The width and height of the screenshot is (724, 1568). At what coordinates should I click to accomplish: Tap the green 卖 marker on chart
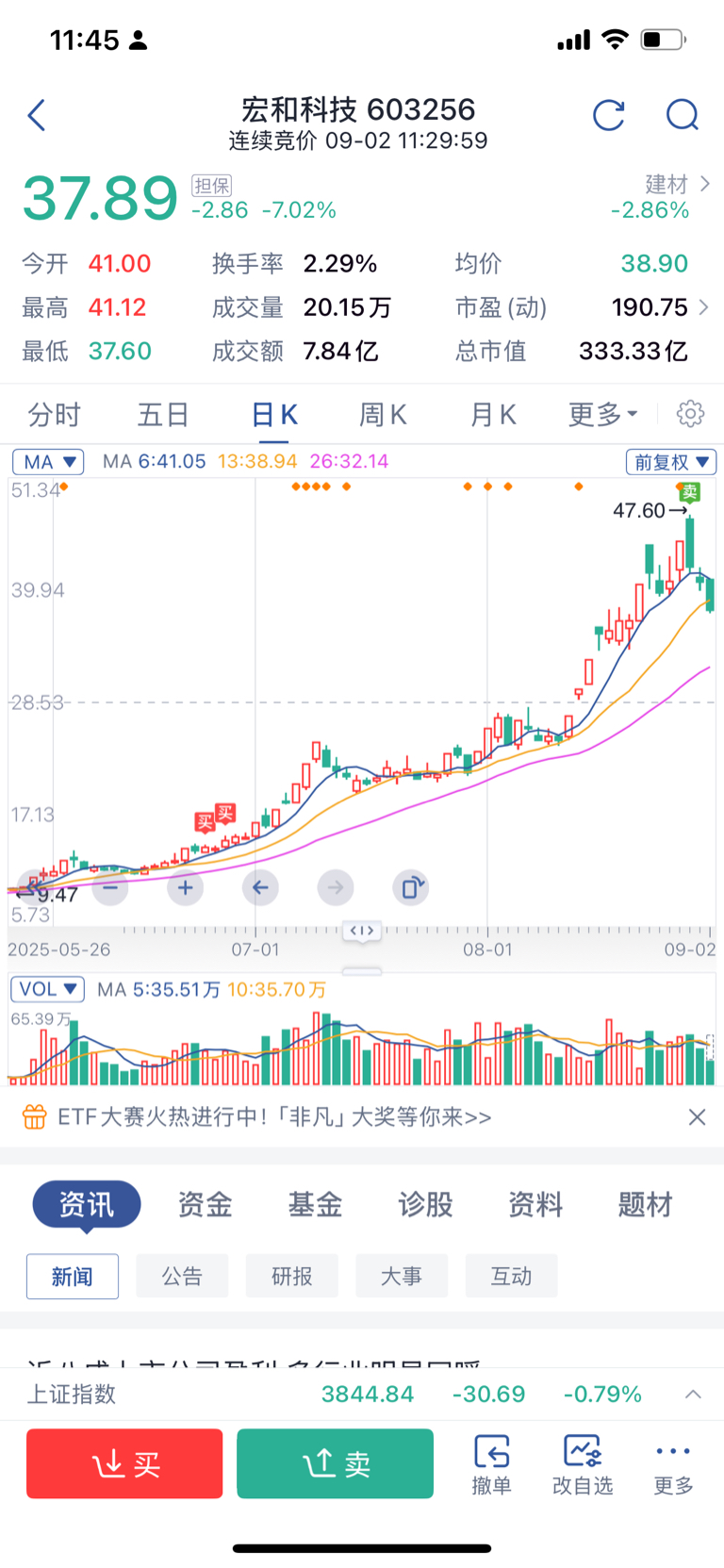click(690, 491)
